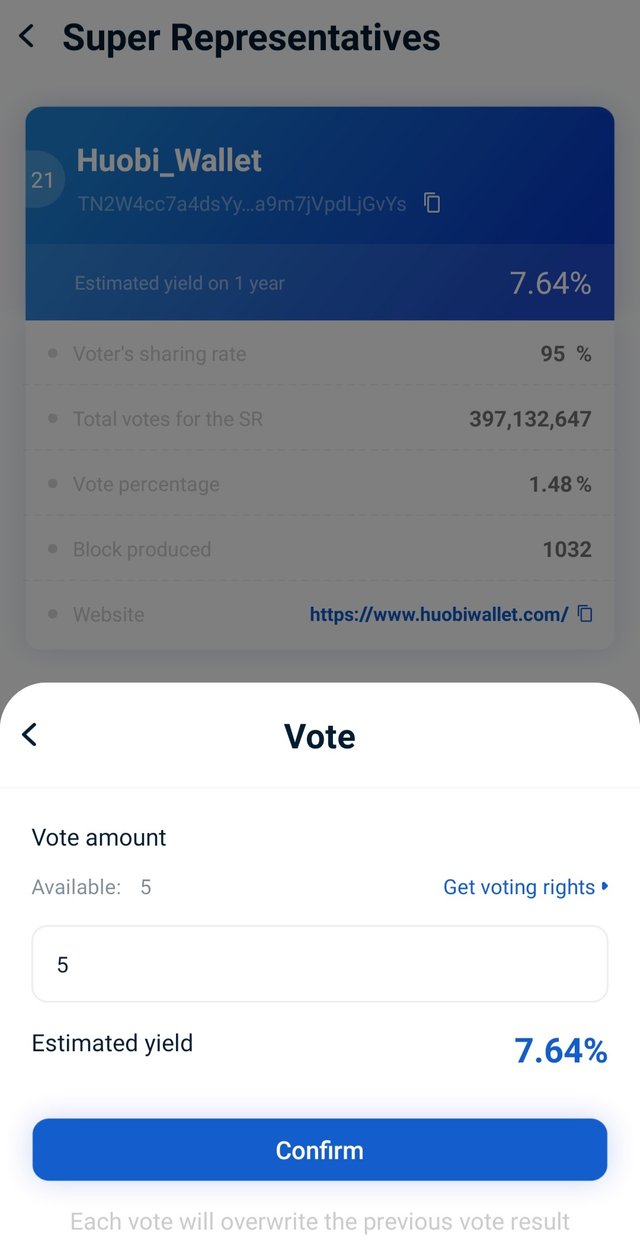Select the Voter's sharing rate row
The width and height of the screenshot is (640, 1258).
click(x=320, y=354)
